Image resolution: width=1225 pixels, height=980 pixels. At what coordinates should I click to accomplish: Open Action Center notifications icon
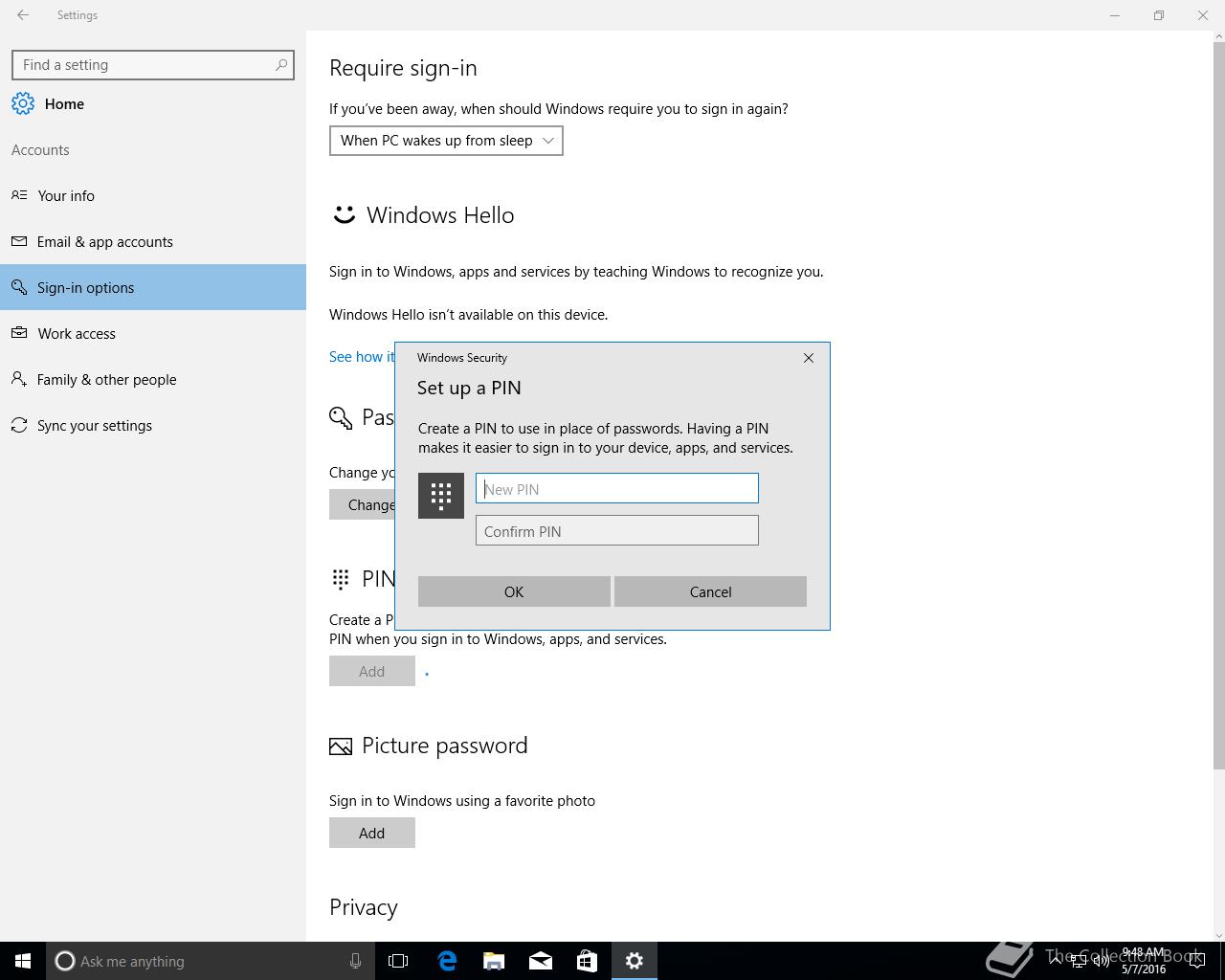(x=1196, y=962)
